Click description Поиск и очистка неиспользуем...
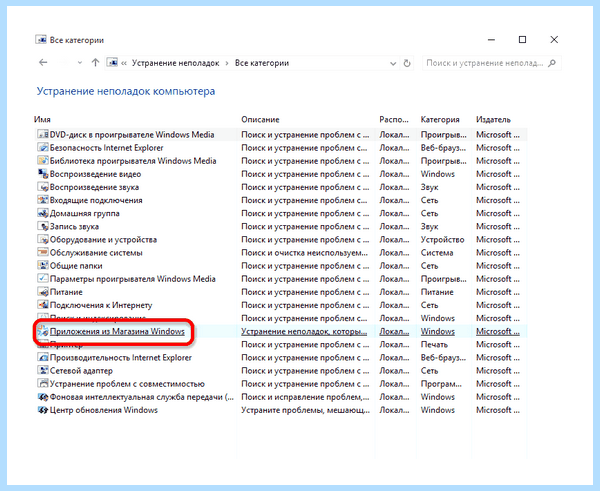600x491 pixels. 305,253
